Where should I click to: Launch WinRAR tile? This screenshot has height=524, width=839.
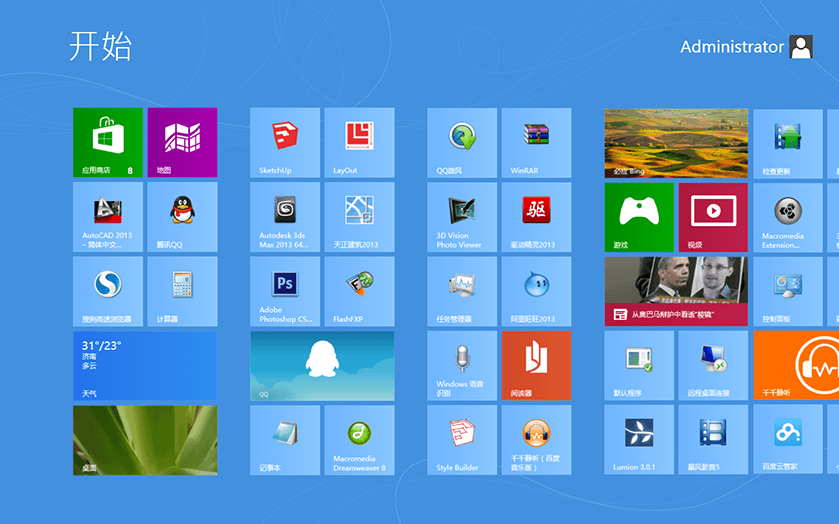point(537,142)
